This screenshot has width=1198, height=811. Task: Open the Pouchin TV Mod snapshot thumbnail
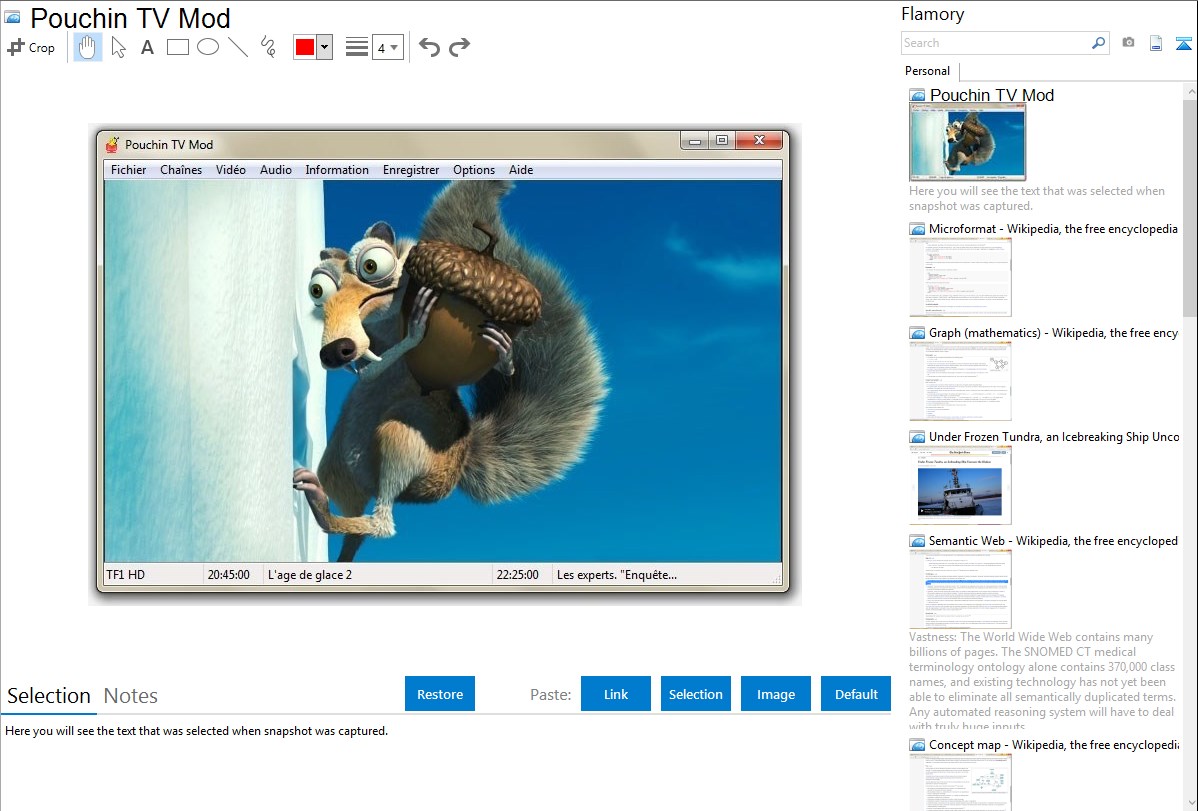point(966,143)
